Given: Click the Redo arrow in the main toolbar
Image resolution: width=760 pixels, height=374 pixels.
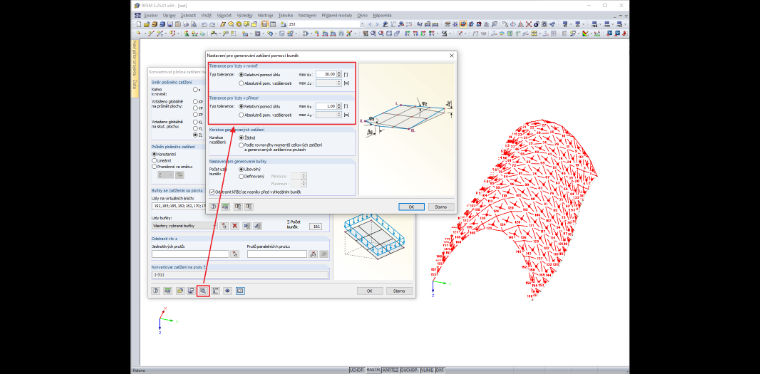Looking at the screenshot, I should tap(212, 24).
